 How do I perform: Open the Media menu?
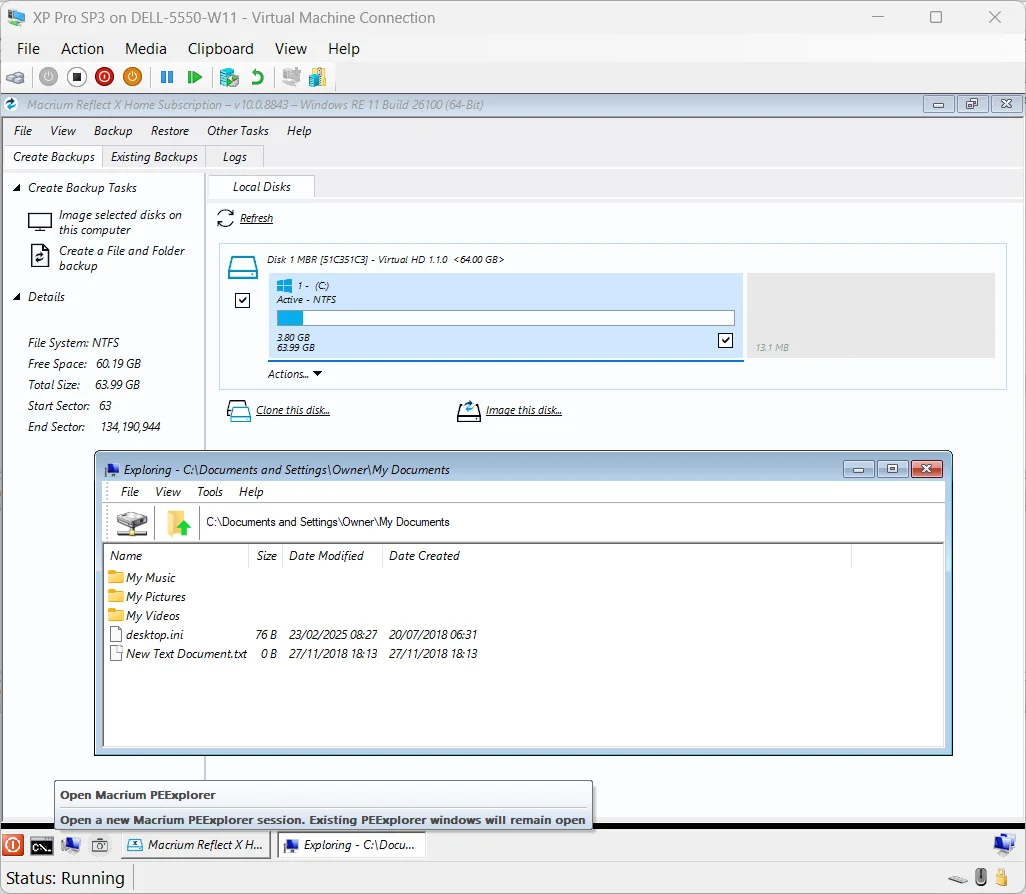point(146,49)
